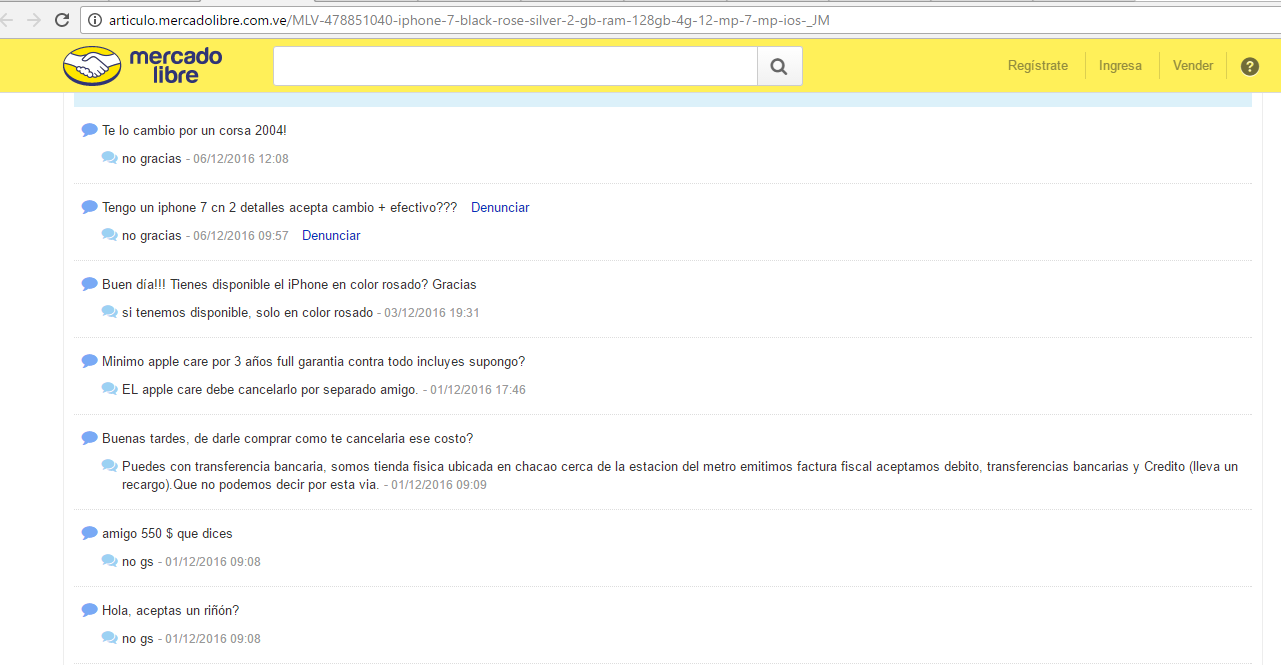Click the browser address bar URL

(x=469, y=20)
